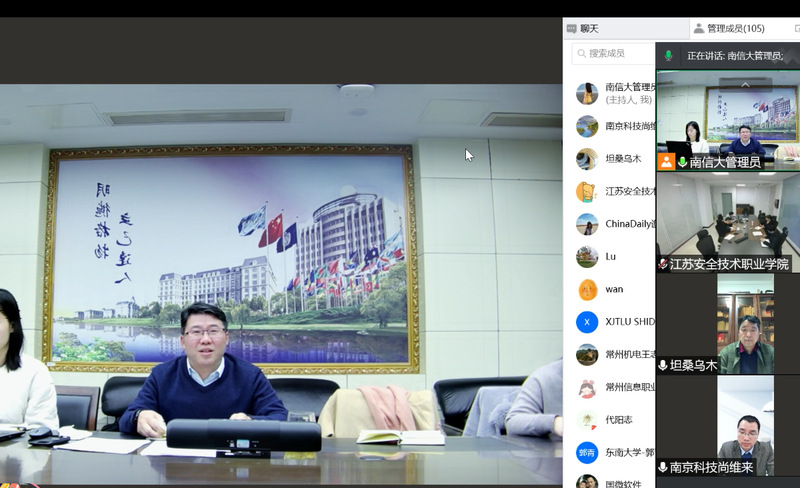Image resolution: width=800 pixels, height=488 pixels.
Task: Collapse the video strip using up chevron
Action: coord(744,84)
